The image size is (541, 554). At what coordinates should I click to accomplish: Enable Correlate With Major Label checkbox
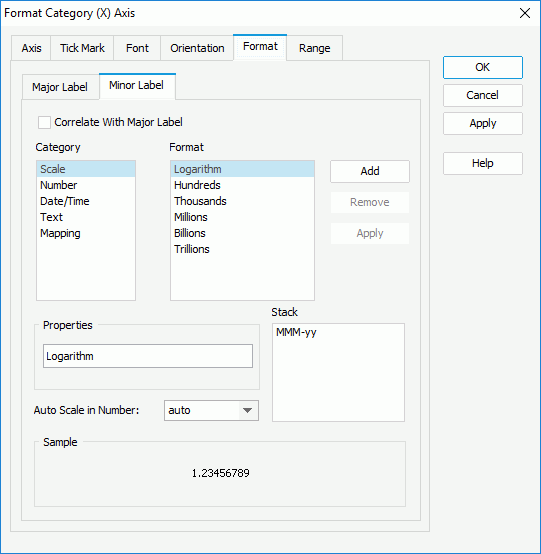click(44, 123)
